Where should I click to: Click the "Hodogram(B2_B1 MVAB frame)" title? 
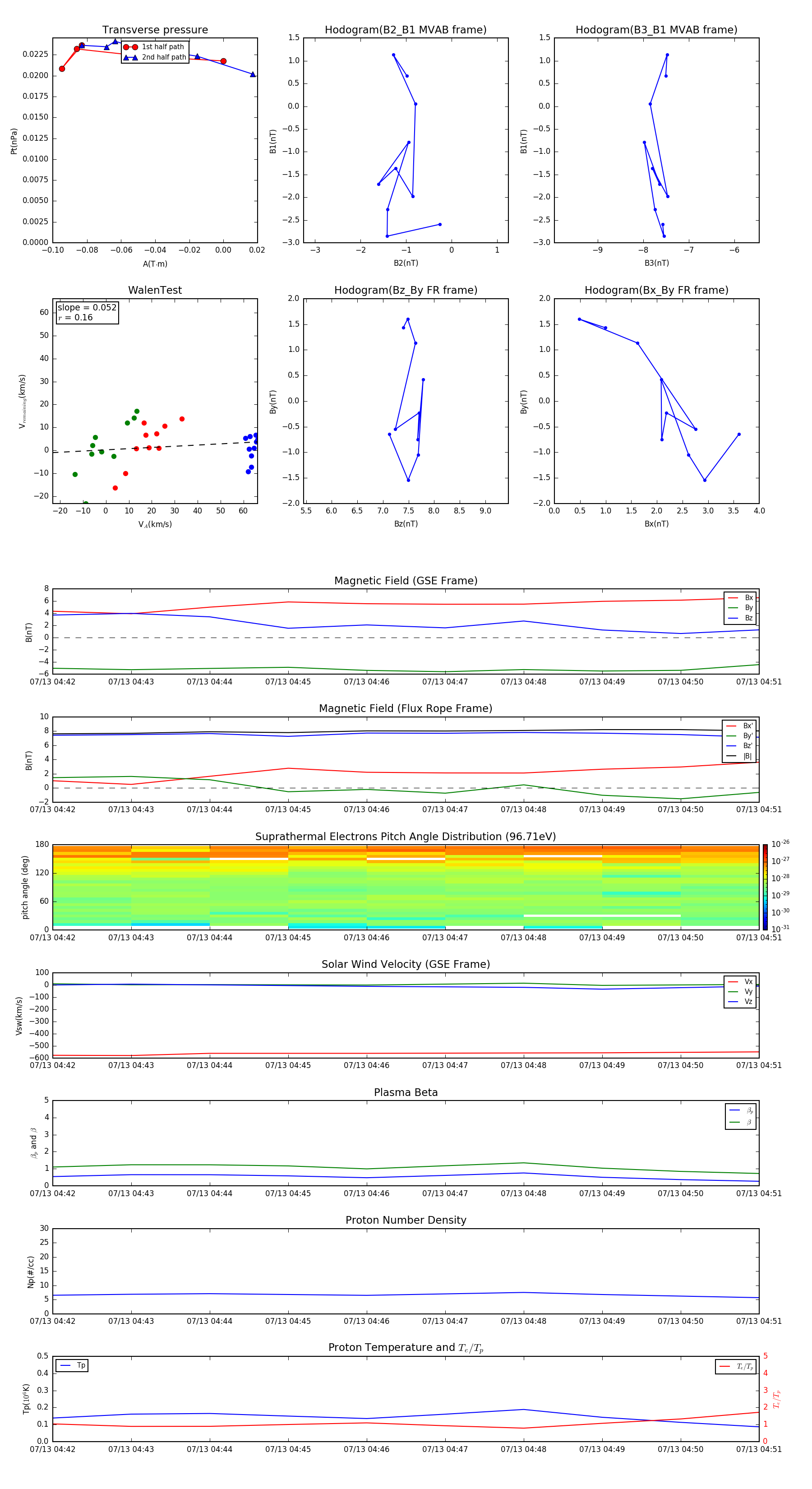point(406,30)
